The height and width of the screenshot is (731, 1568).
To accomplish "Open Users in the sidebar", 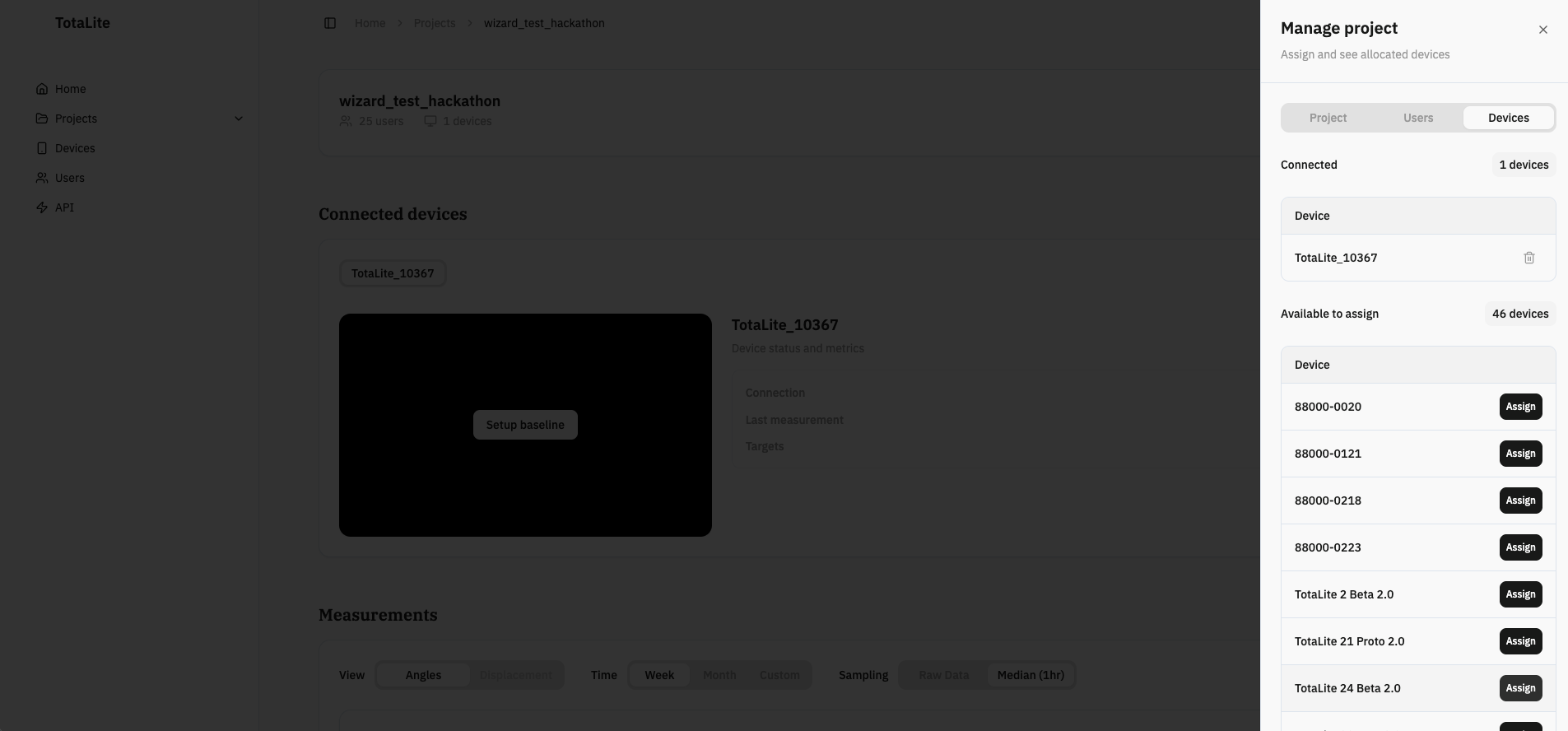I will [x=70, y=178].
